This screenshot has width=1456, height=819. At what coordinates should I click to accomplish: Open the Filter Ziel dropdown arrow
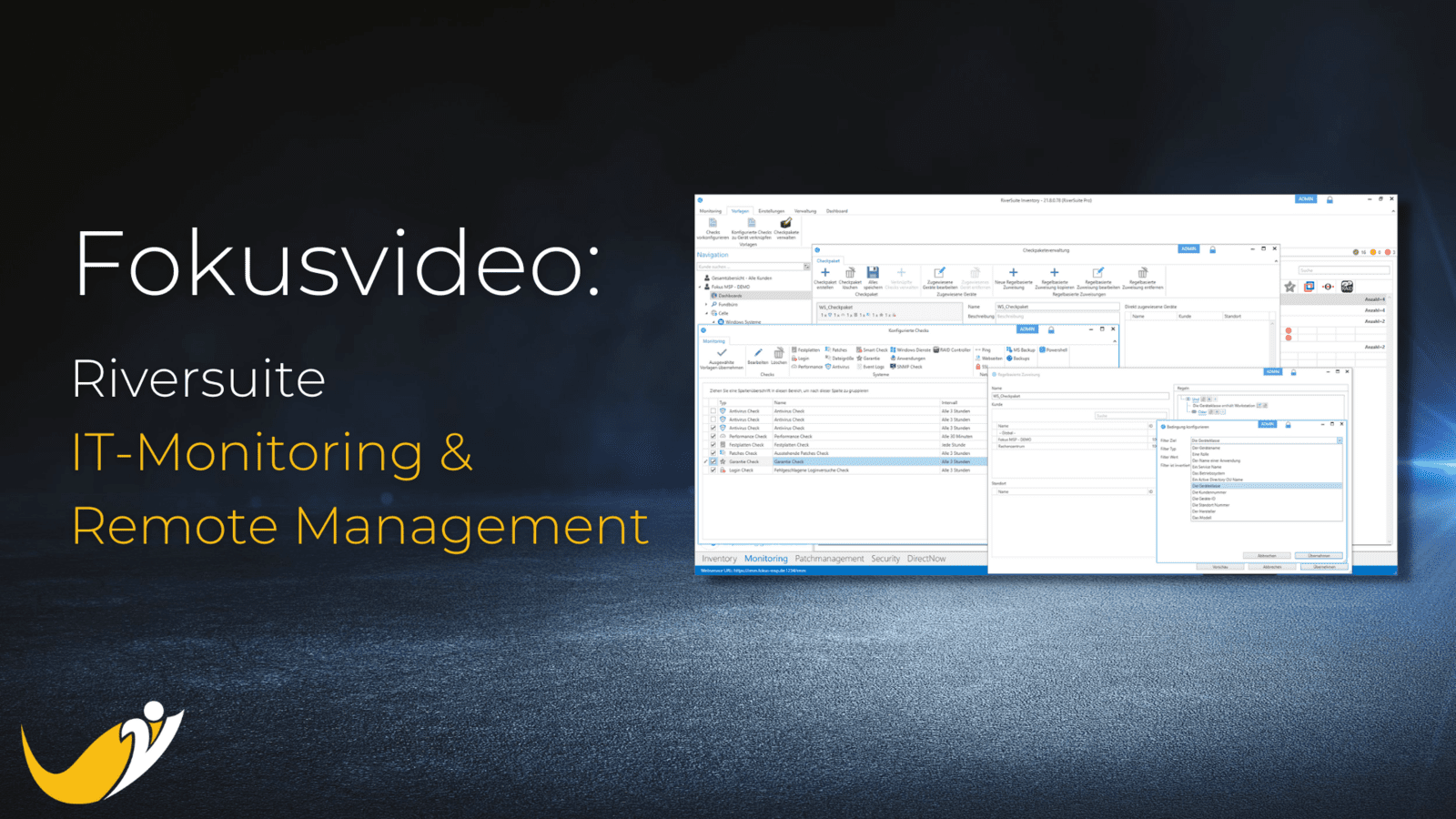[x=1340, y=440]
